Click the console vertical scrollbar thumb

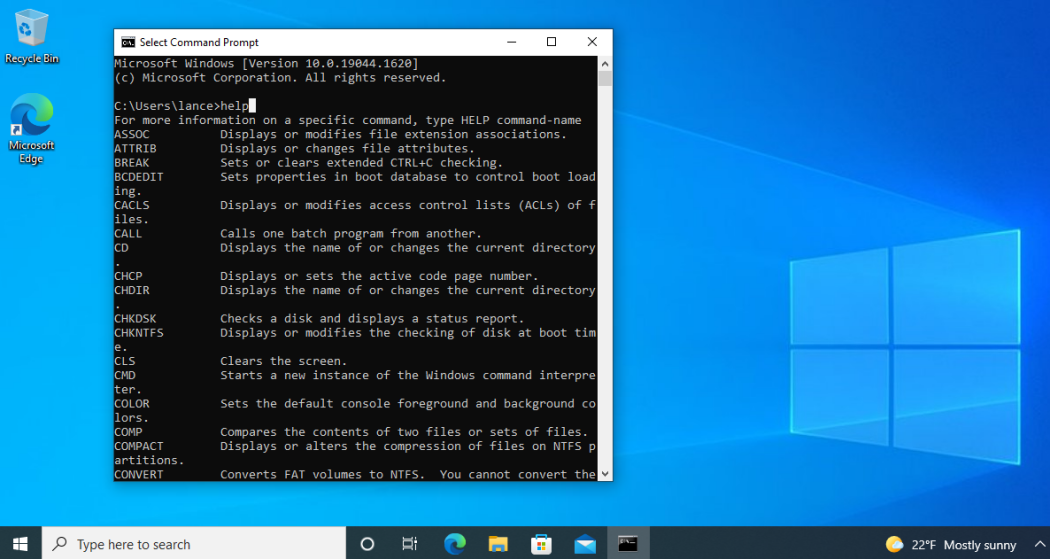click(x=605, y=78)
